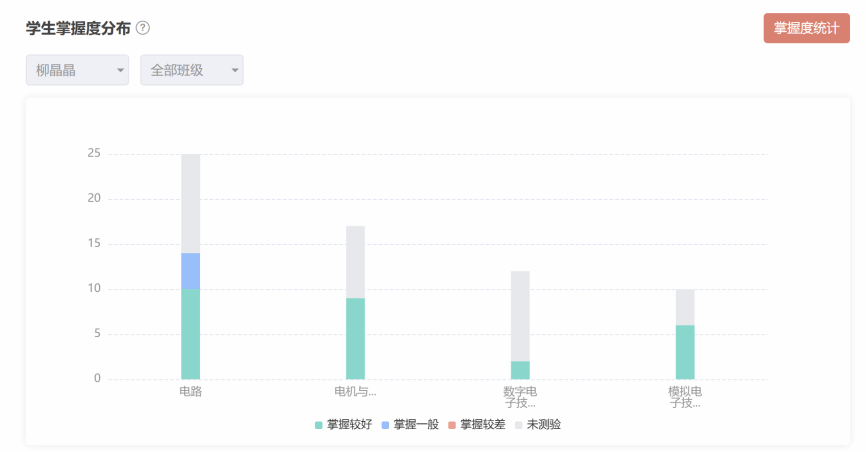Toggle the 未测验 legend series

coord(538,424)
